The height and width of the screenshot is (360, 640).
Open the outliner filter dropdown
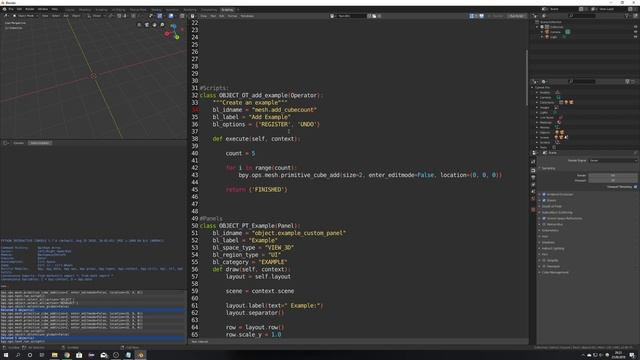(x=627, y=16)
